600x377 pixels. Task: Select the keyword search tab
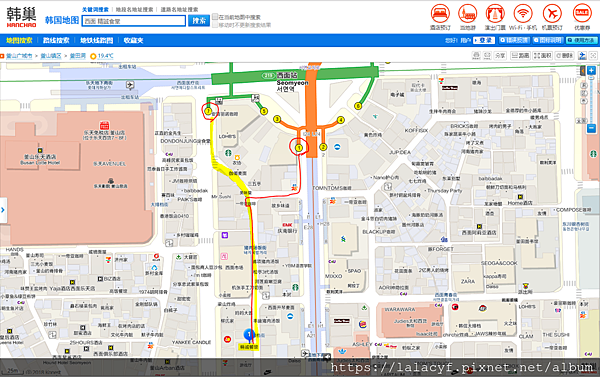pos(95,10)
